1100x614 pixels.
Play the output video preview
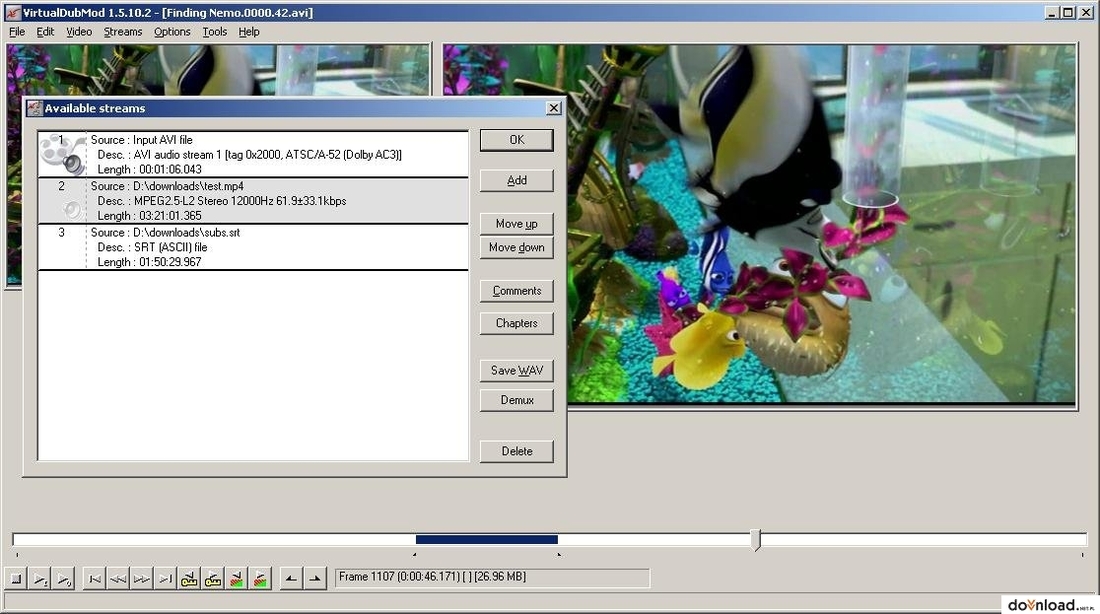(x=63, y=579)
